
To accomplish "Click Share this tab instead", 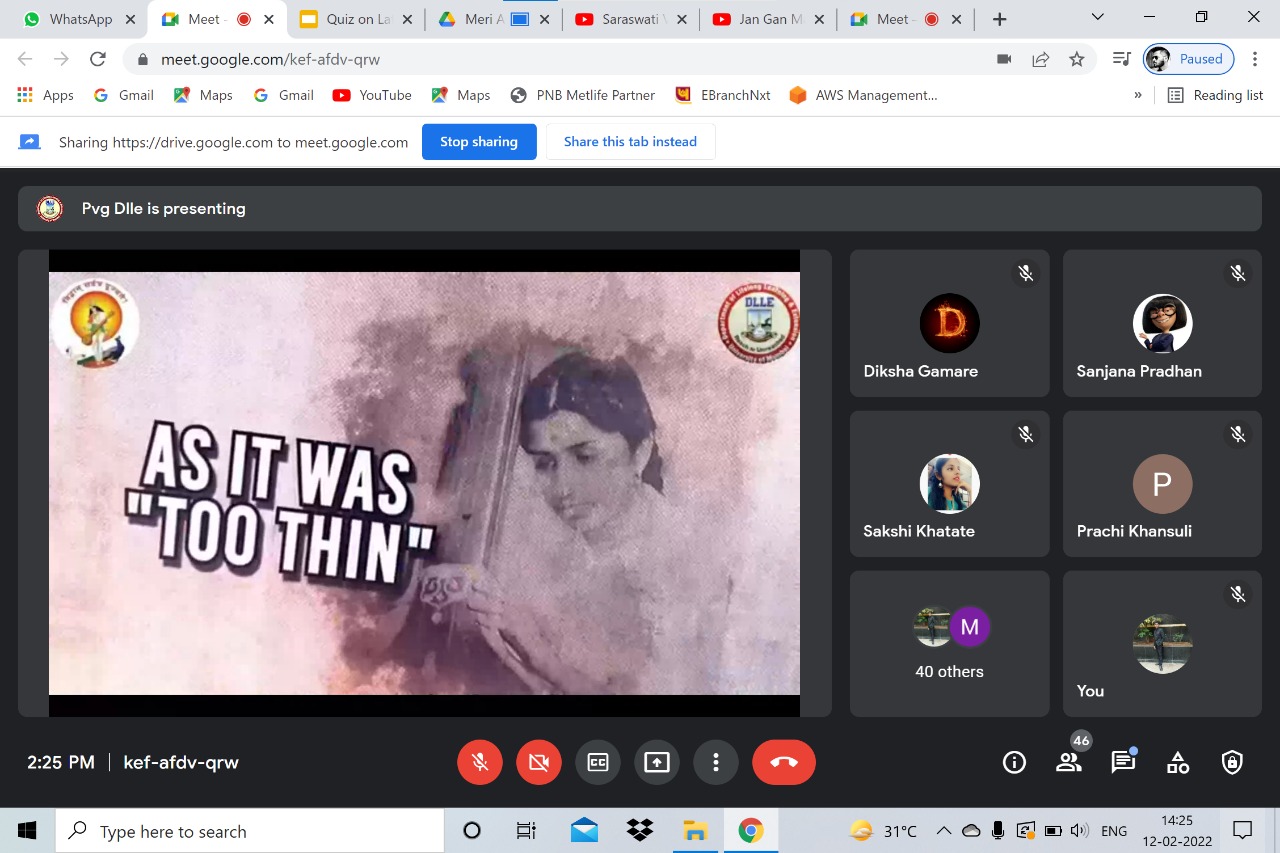I will [630, 142].
